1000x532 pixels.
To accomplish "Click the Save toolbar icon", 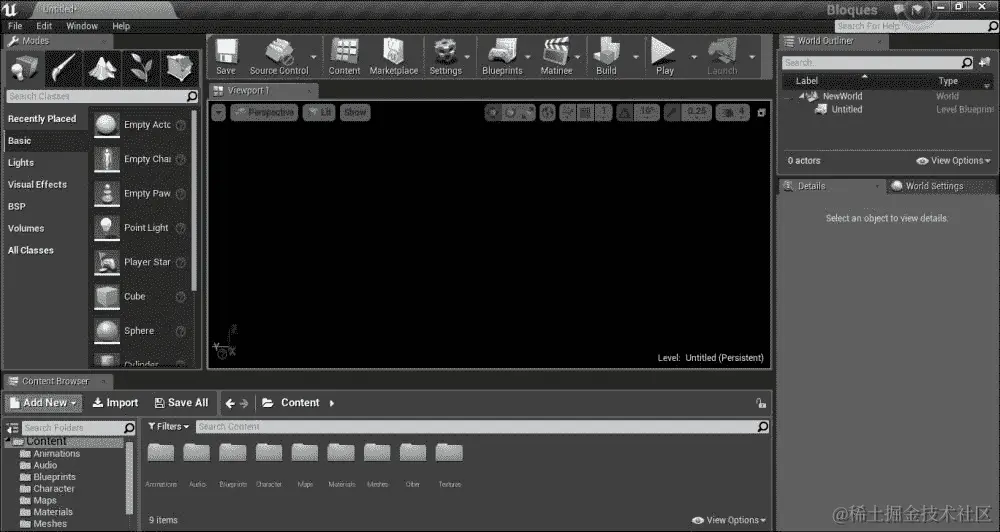I will click(226, 57).
